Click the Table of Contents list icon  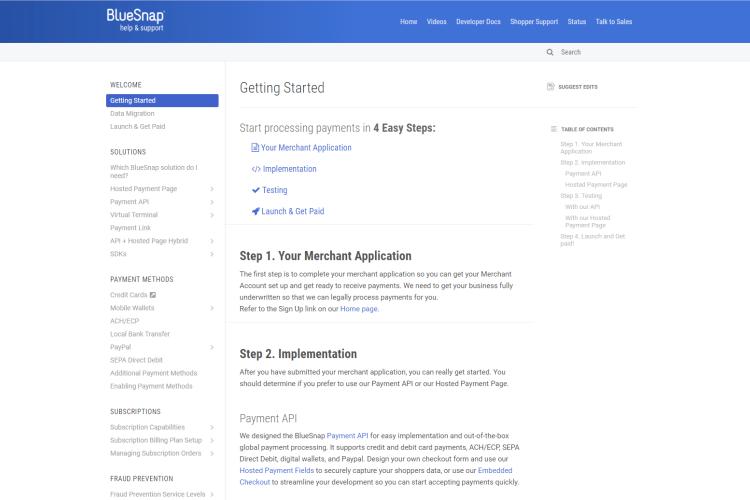click(x=554, y=129)
